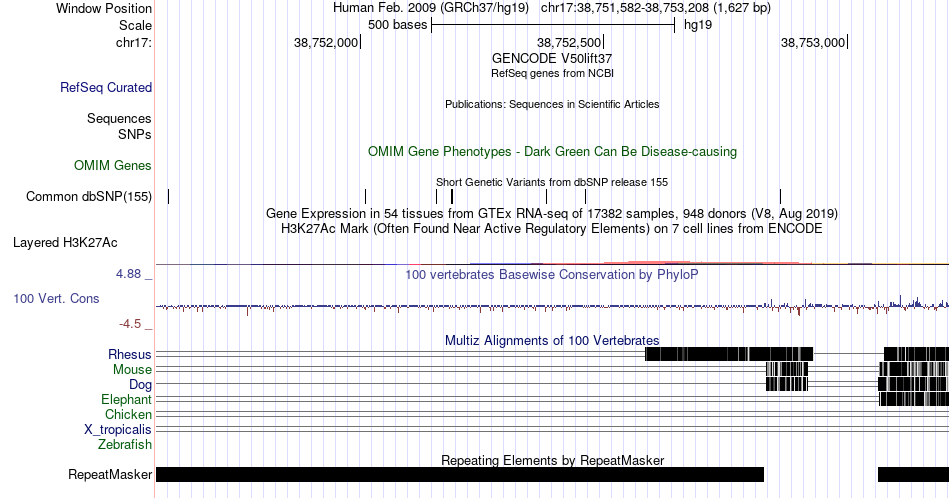This screenshot has width=950, height=498.
Task: Click the chr17:38,751,582-38,753,208 position text
Action: coord(656,8)
